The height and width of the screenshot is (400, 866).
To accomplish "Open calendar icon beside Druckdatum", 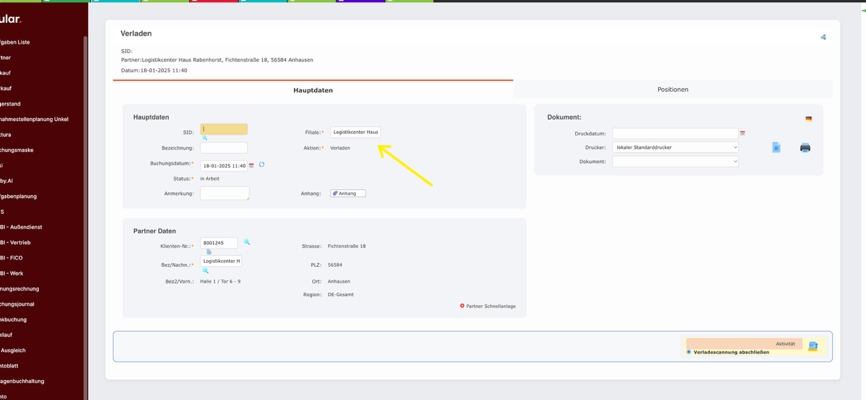I will (742, 133).
